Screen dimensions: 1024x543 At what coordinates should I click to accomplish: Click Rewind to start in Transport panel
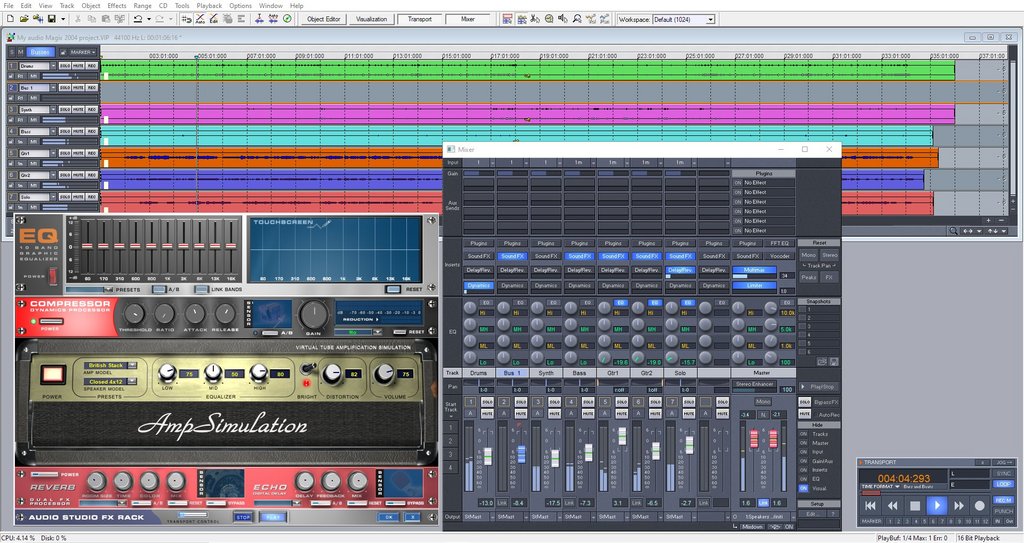[871, 506]
